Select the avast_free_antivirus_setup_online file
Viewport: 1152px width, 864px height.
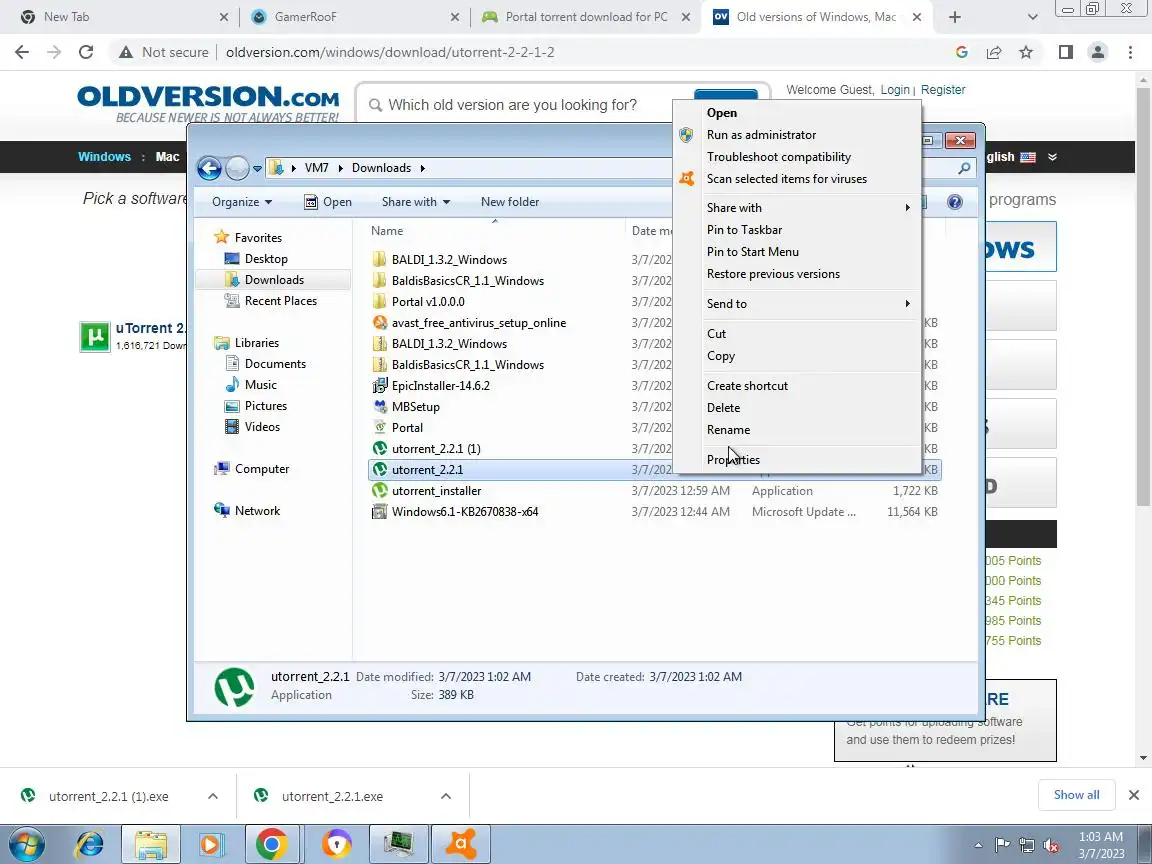(x=478, y=323)
